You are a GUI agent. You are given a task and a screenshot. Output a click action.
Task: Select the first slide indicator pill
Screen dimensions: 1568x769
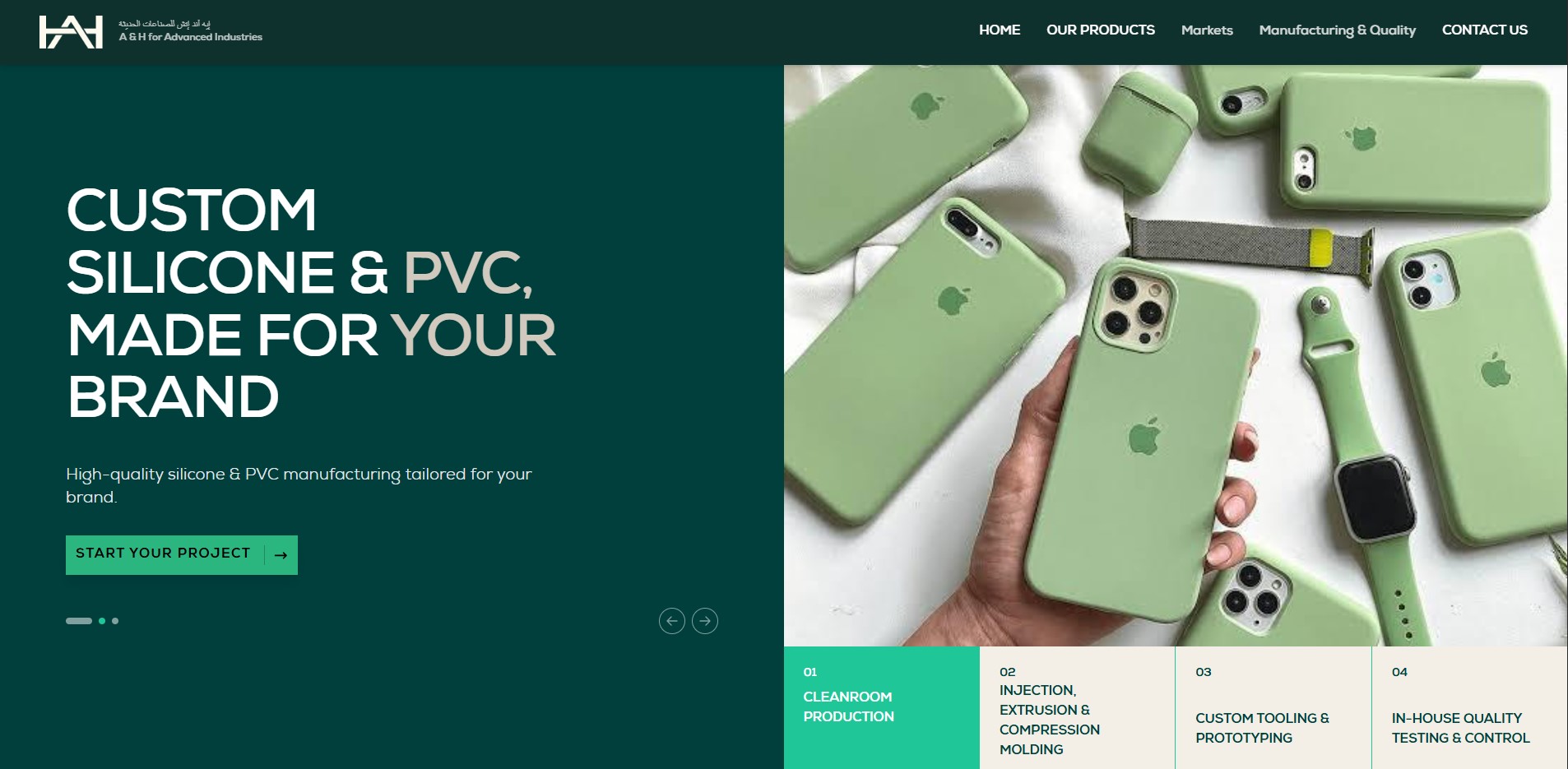coord(79,621)
